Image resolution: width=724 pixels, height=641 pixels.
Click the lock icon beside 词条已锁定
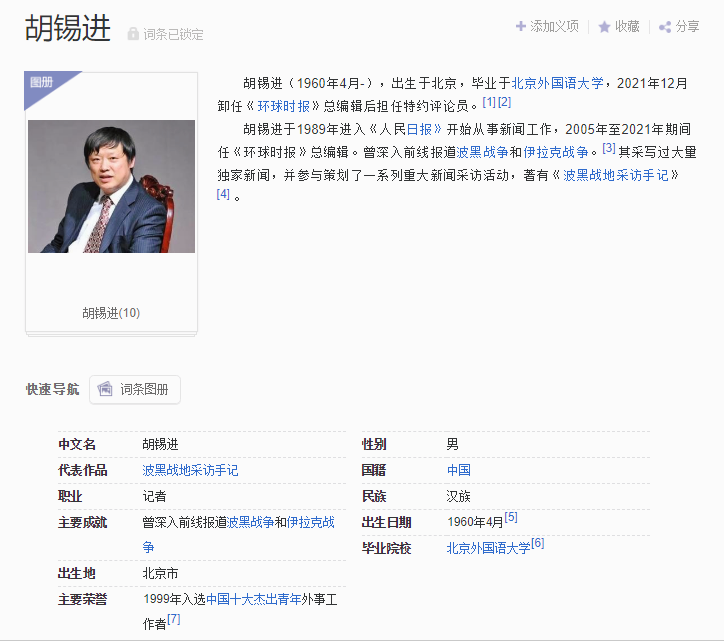coord(133,34)
